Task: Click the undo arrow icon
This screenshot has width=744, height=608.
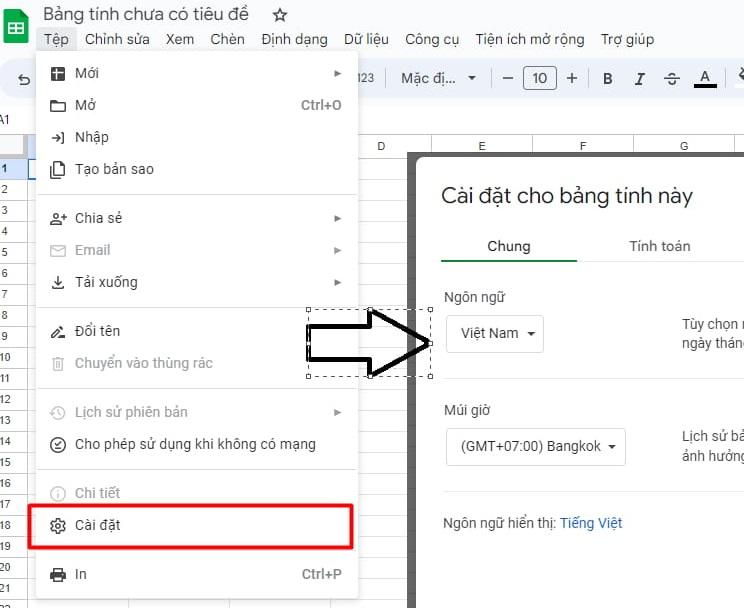Action: pos(24,79)
